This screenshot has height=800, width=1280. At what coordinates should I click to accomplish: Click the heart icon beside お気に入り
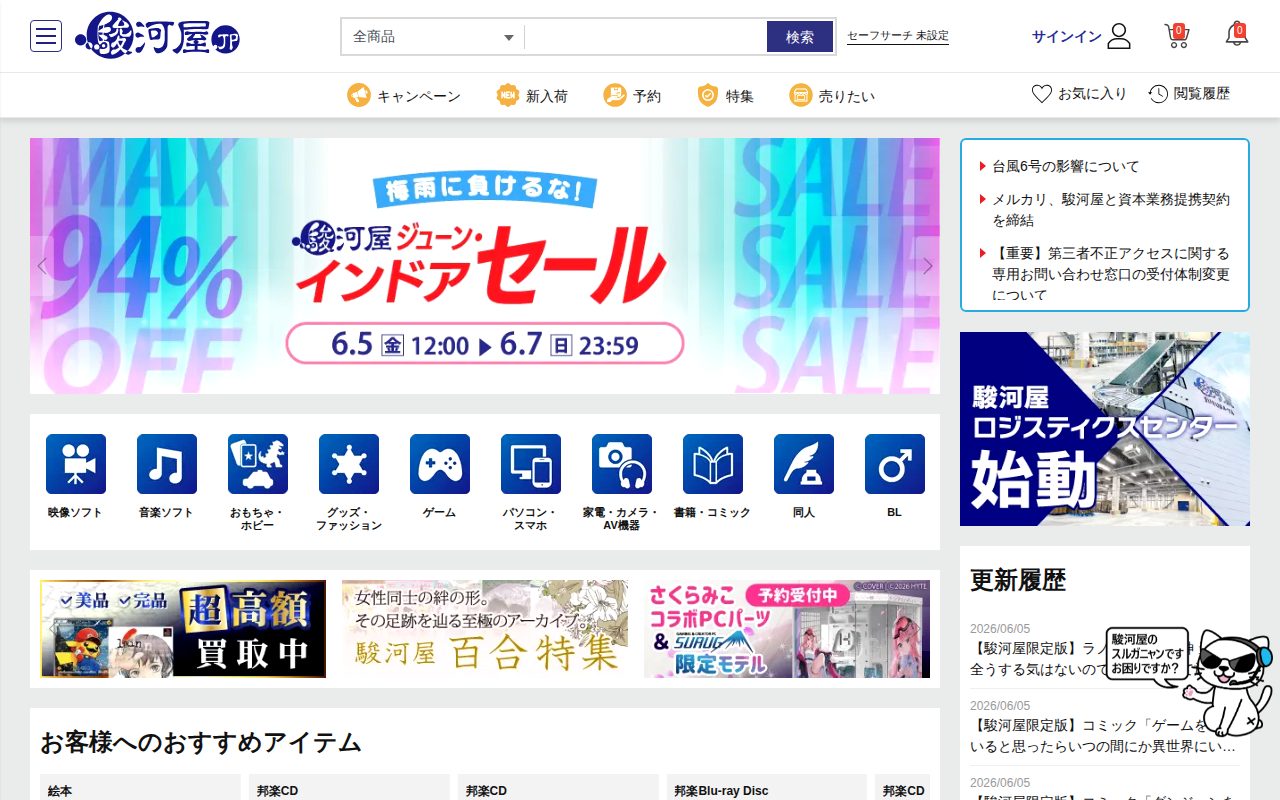[1042, 93]
